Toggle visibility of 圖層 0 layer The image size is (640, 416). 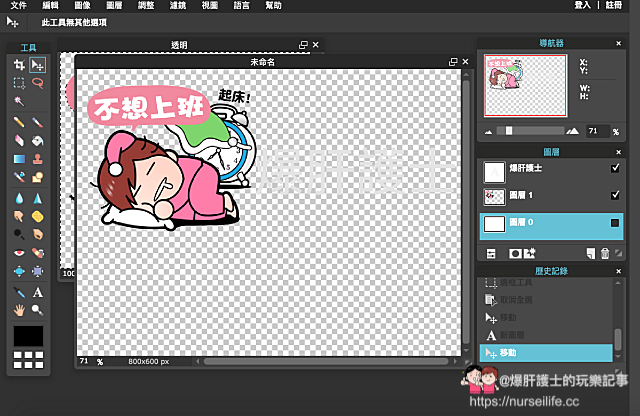coord(615,222)
